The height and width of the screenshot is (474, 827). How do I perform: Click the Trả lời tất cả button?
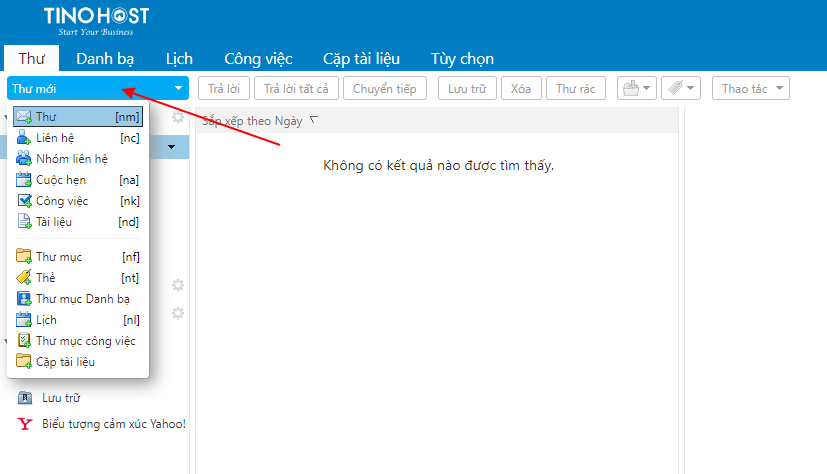tap(296, 89)
